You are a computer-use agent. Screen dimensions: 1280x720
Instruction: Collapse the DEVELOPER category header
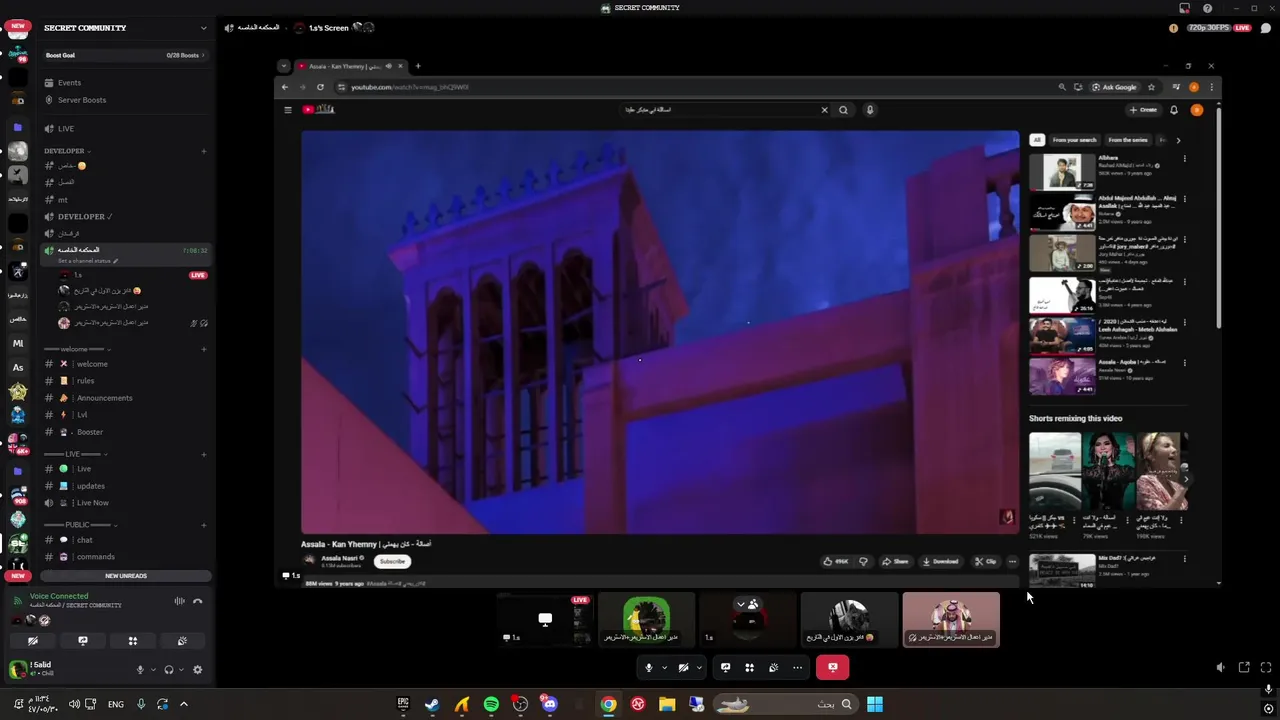(68, 151)
